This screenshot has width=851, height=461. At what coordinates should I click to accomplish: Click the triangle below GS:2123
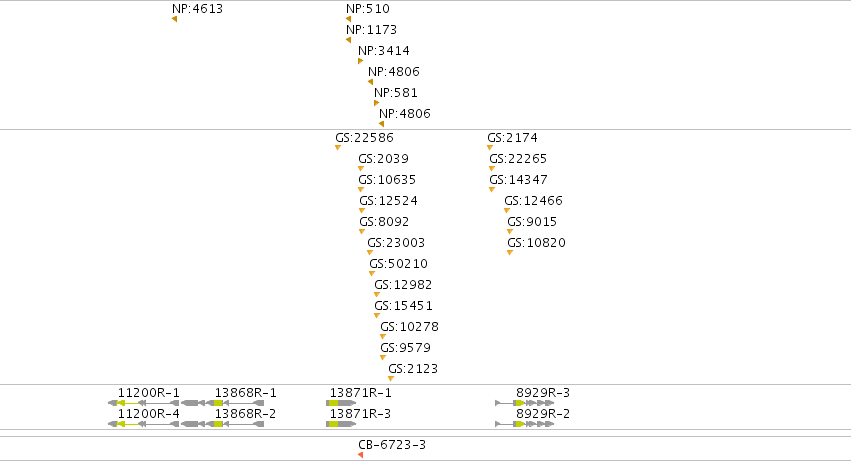coord(391,378)
